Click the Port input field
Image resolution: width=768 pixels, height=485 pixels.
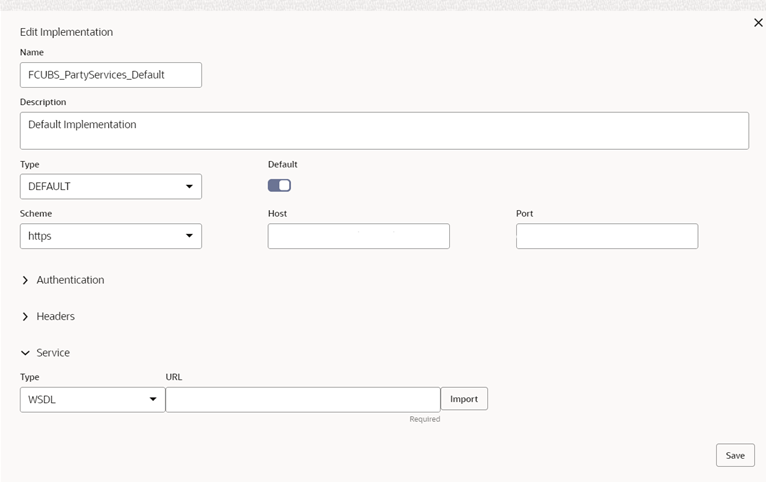[x=607, y=236]
